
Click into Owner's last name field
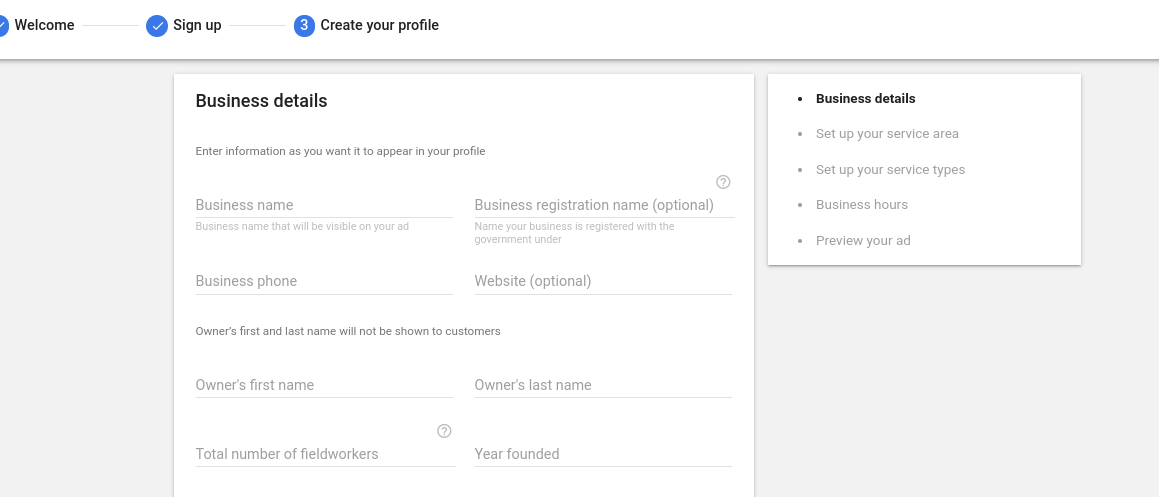[603, 385]
